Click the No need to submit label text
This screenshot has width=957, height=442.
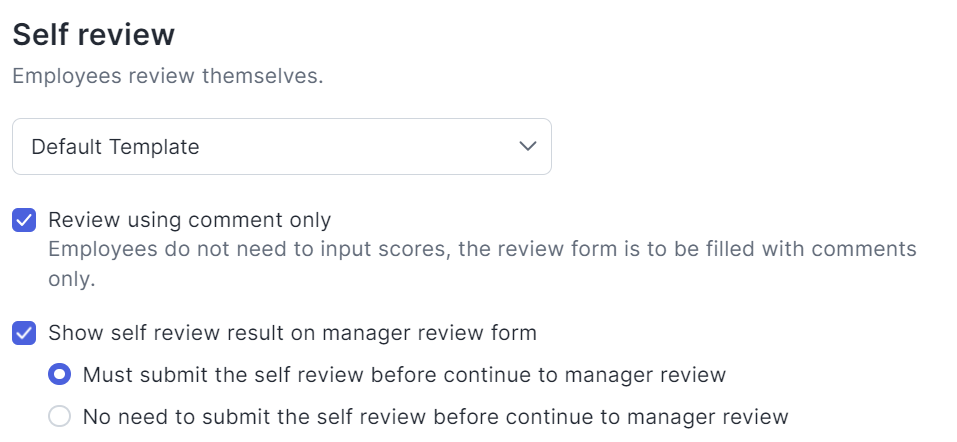435,417
